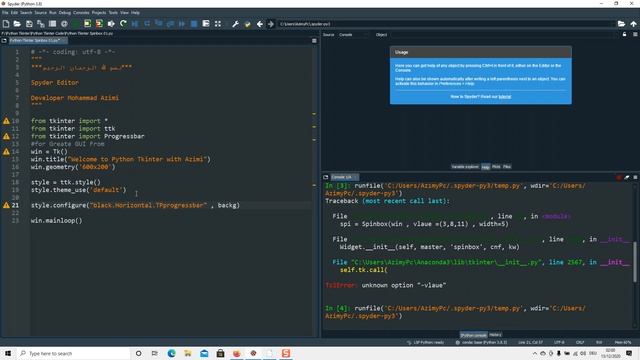Screen dimensions: 640x360
Task: Run the file with the green play button
Action: [x=76, y=24]
